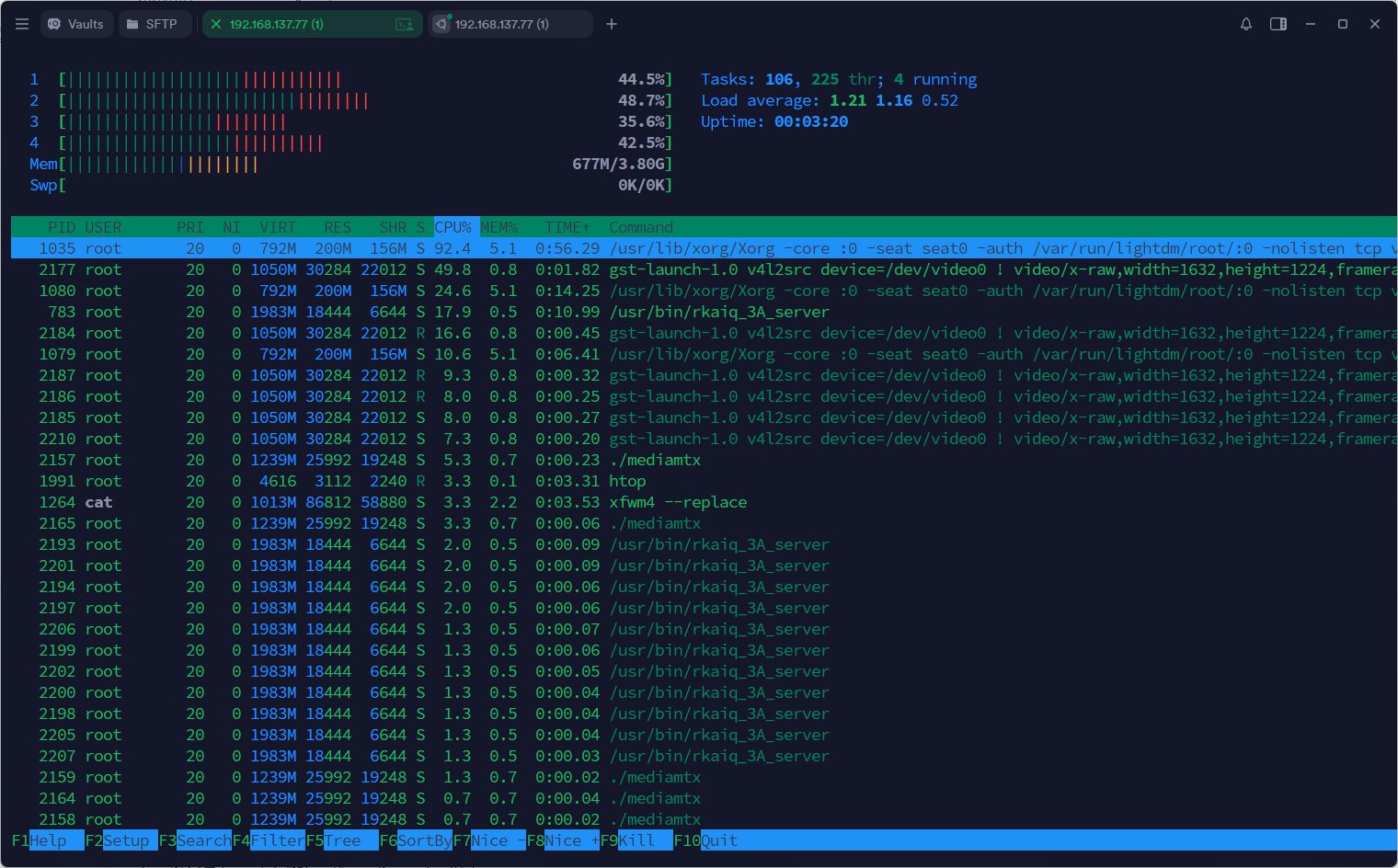Click the CPU% column header

click(x=453, y=227)
